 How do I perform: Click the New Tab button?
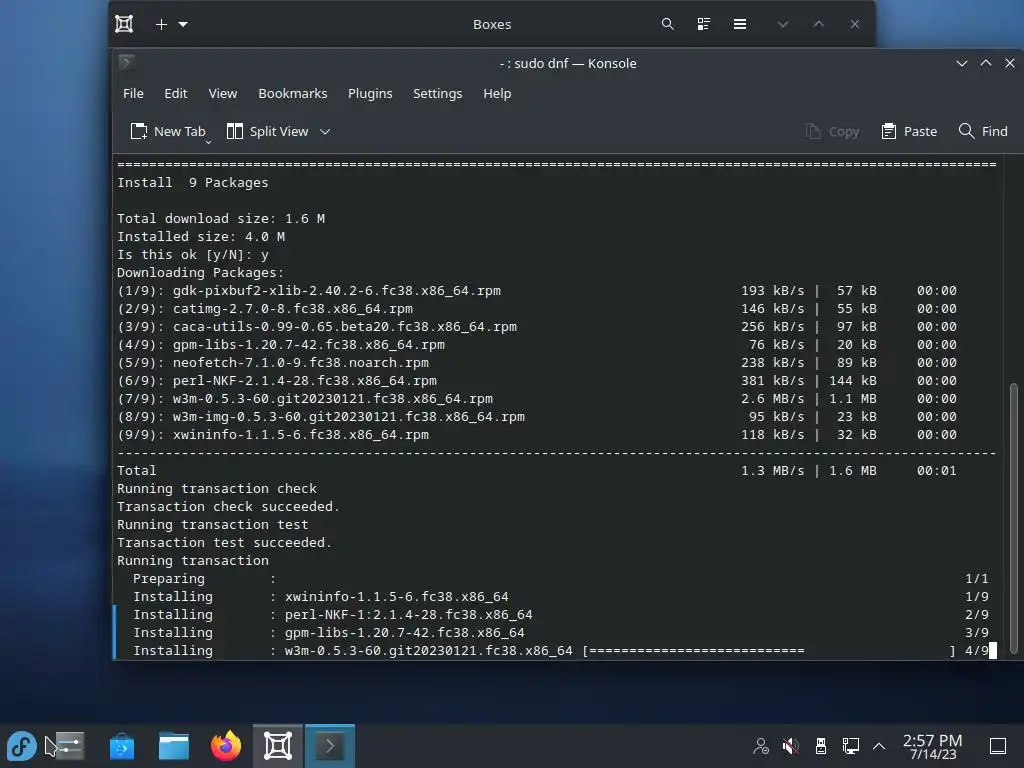click(168, 131)
